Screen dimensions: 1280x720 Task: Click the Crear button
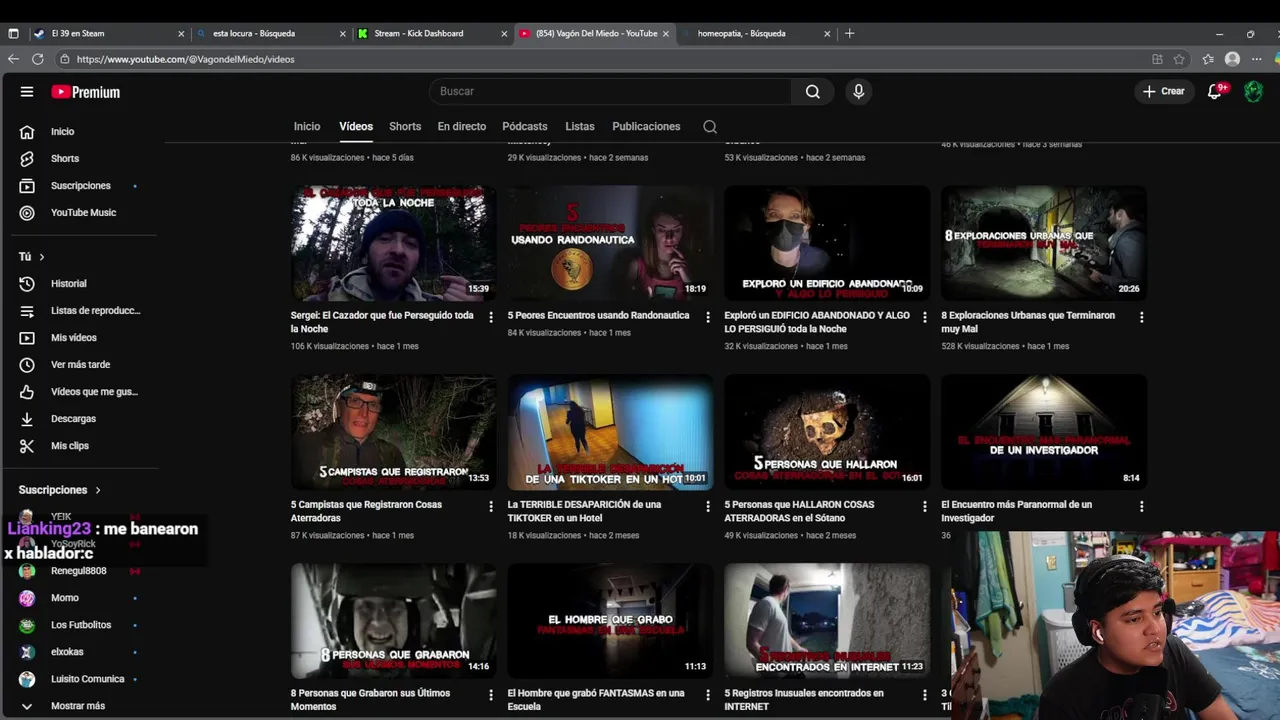tap(1164, 91)
